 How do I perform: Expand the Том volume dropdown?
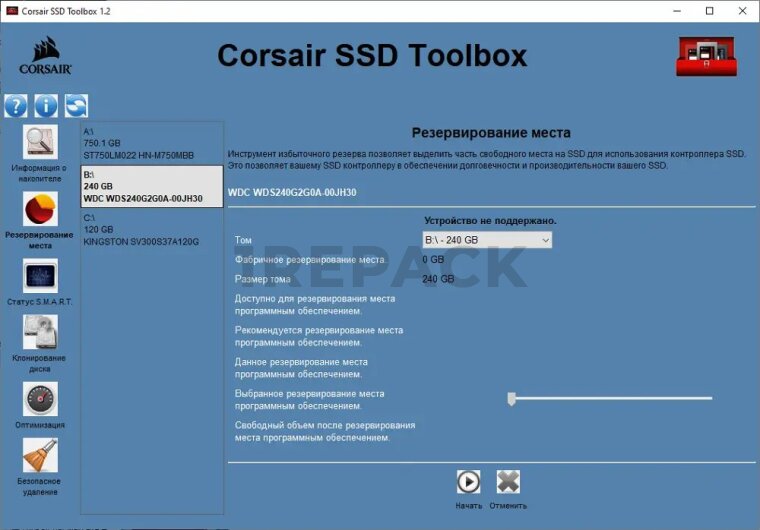click(487, 240)
